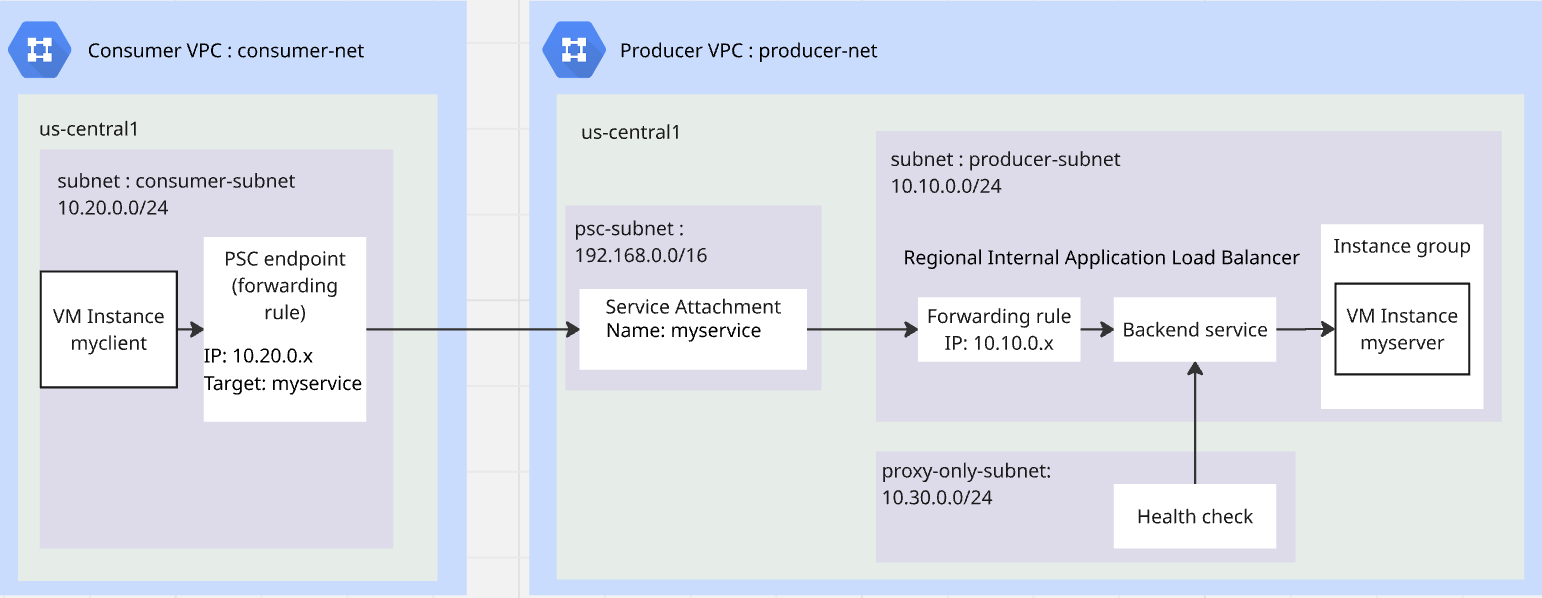Select the PSC endpoint forwarding rule box
The width and height of the screenshot is (1542, 598).
[285, 329]
